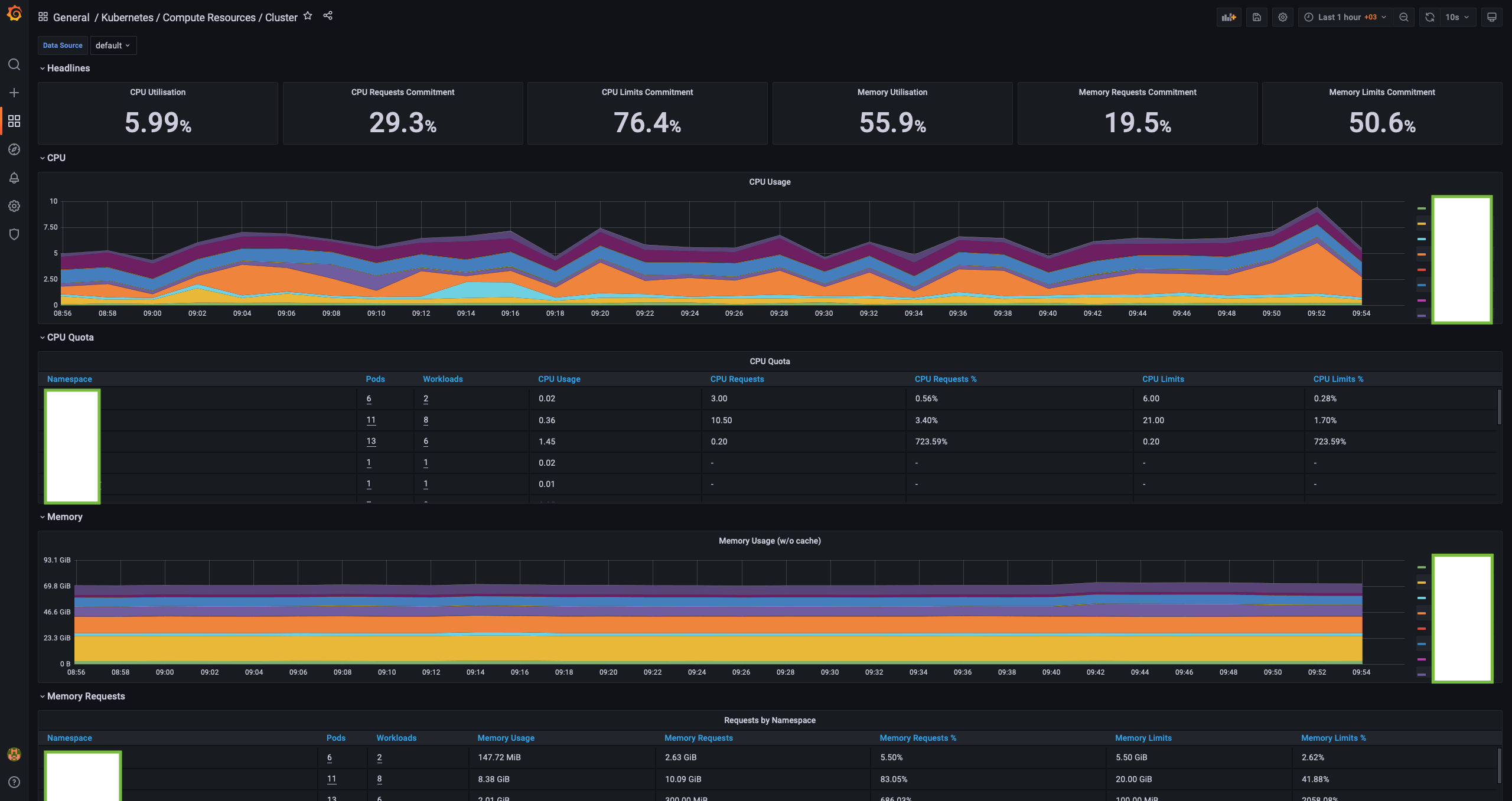This screenshot has width=1512, height=801.
Task: Click the General breadcrumb link
Action: 71,17
